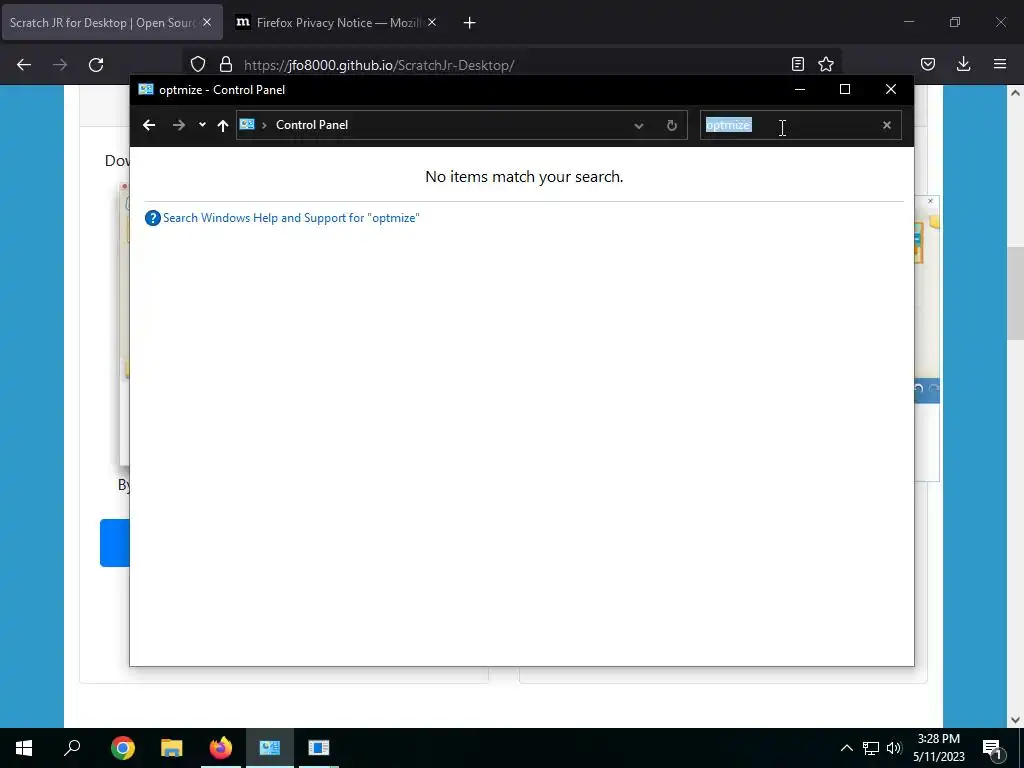Bookmark this page with the star
The height and width of the screenshot is (768, 1024).
[826, 64]
